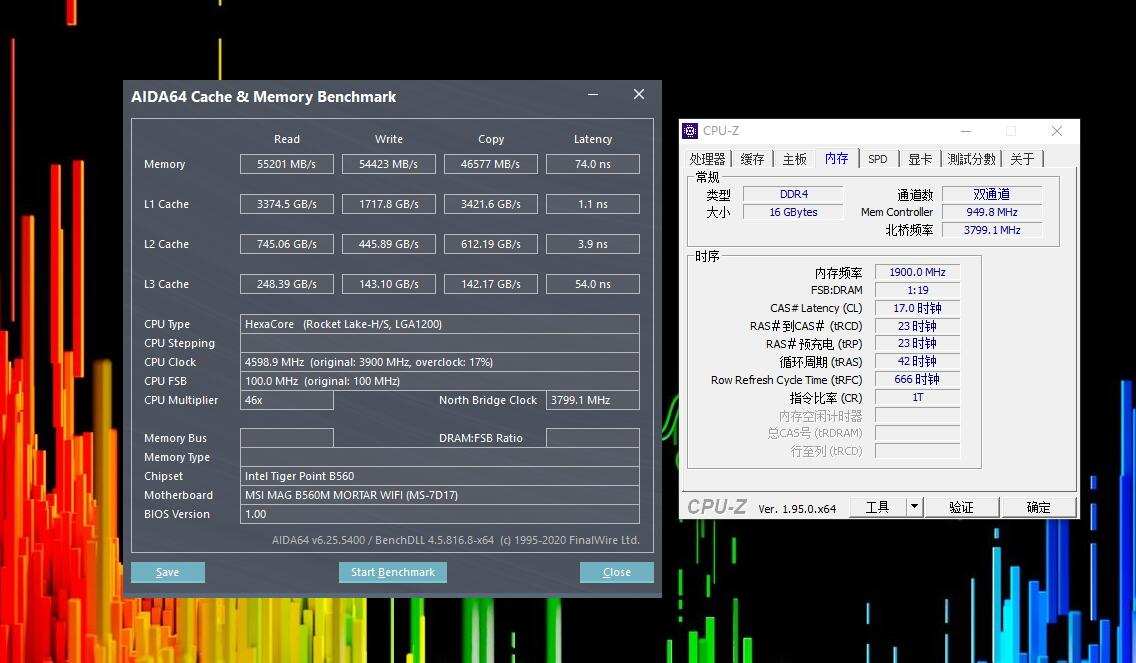The width and height of the screenshot is (1136, 663).
Task: Open the 测试分数 benchmark tab
Action: pos(971,159)
